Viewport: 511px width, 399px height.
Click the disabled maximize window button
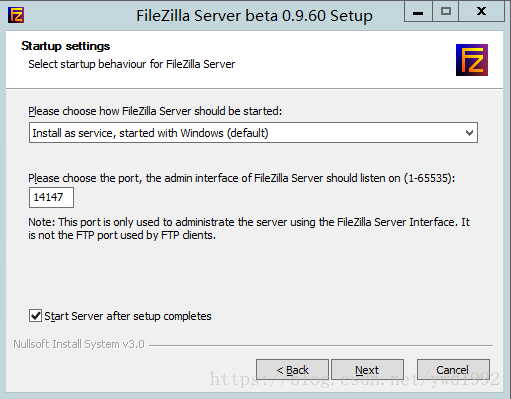[446, 12]
